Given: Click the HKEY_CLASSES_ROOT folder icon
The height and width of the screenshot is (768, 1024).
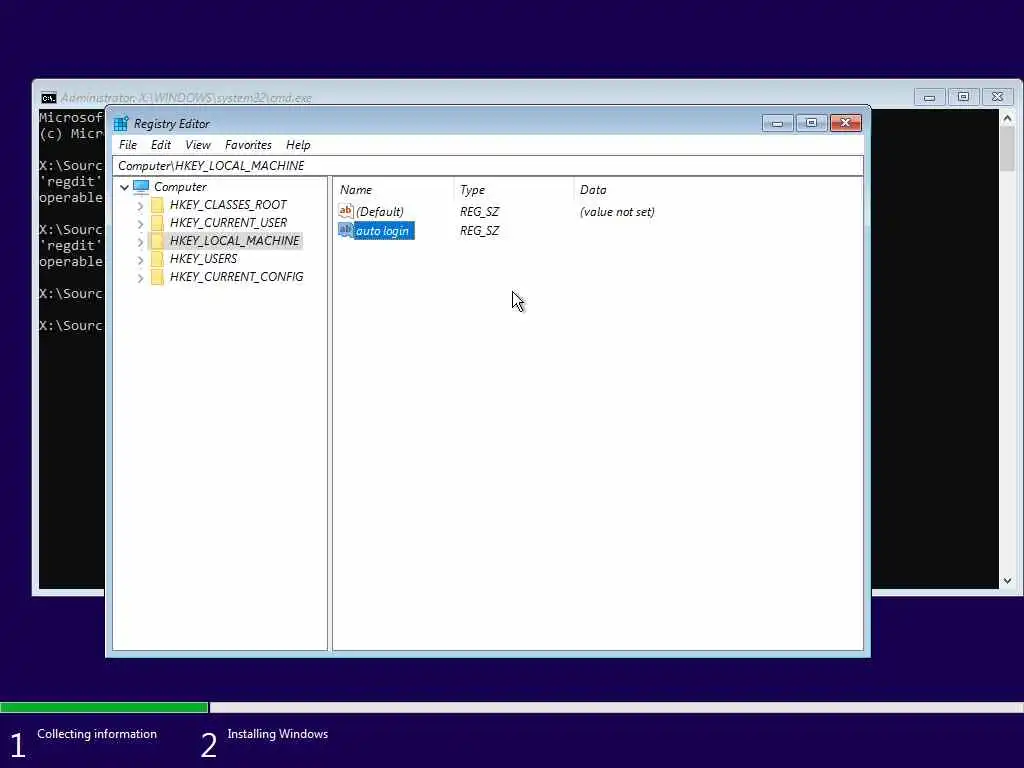Looking at the screenshot, I should click(157, 205).
